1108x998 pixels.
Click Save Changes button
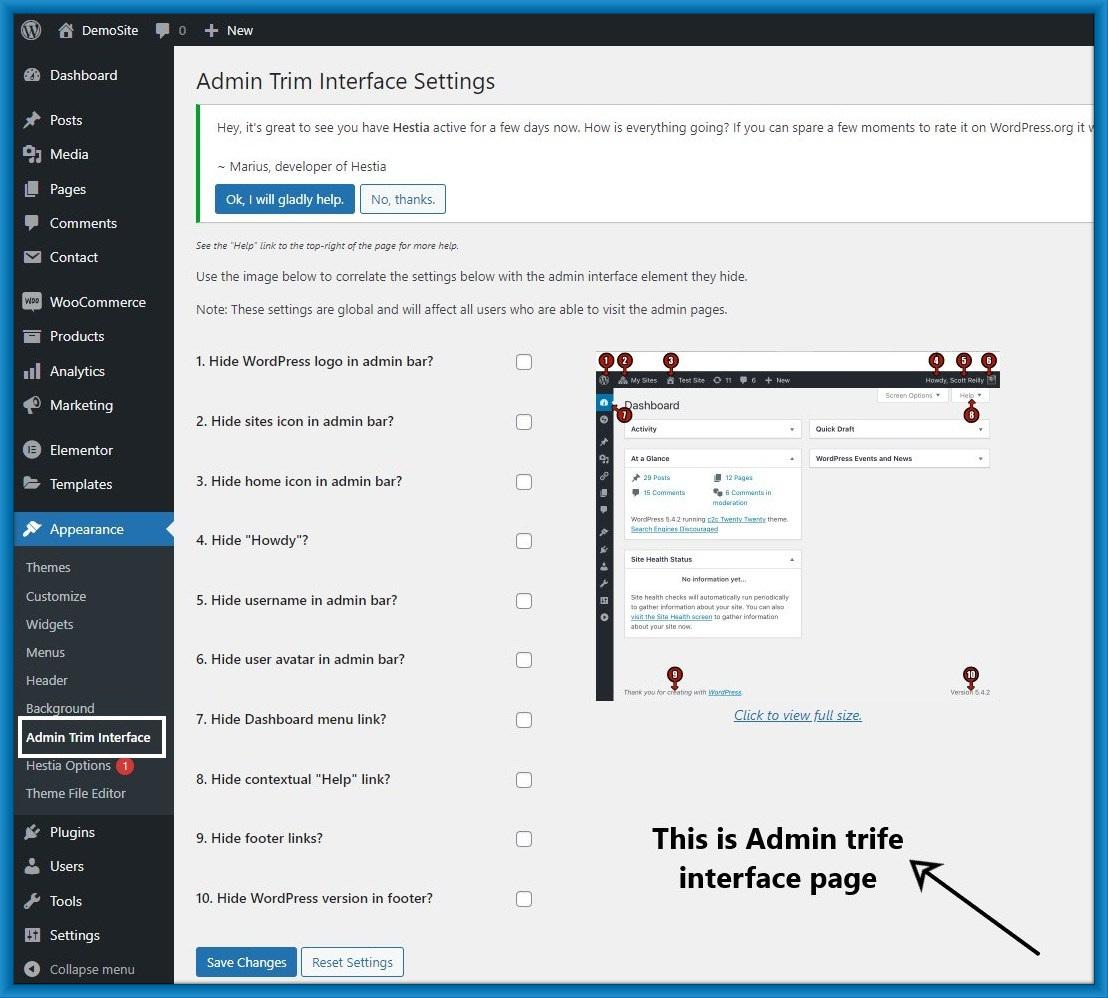[246, 962]
